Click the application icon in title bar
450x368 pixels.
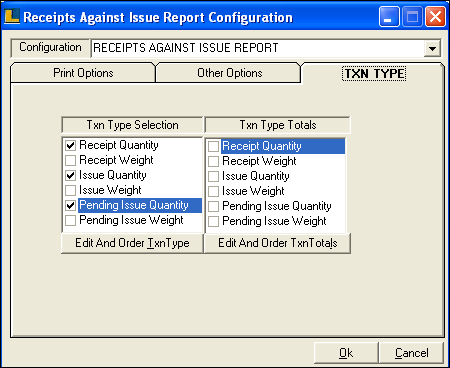tap(12, 16)
